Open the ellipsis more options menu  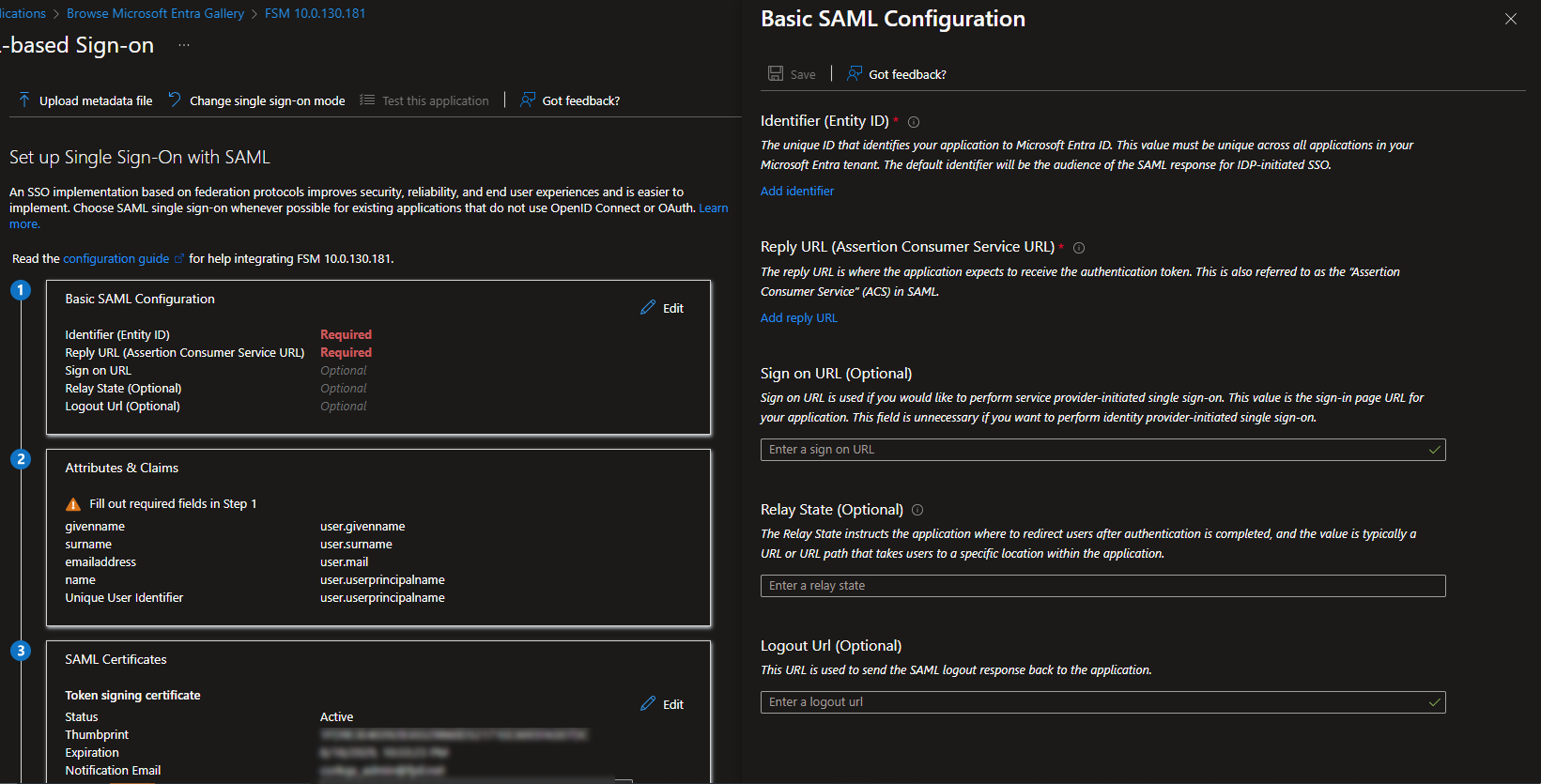click(184, 45)
